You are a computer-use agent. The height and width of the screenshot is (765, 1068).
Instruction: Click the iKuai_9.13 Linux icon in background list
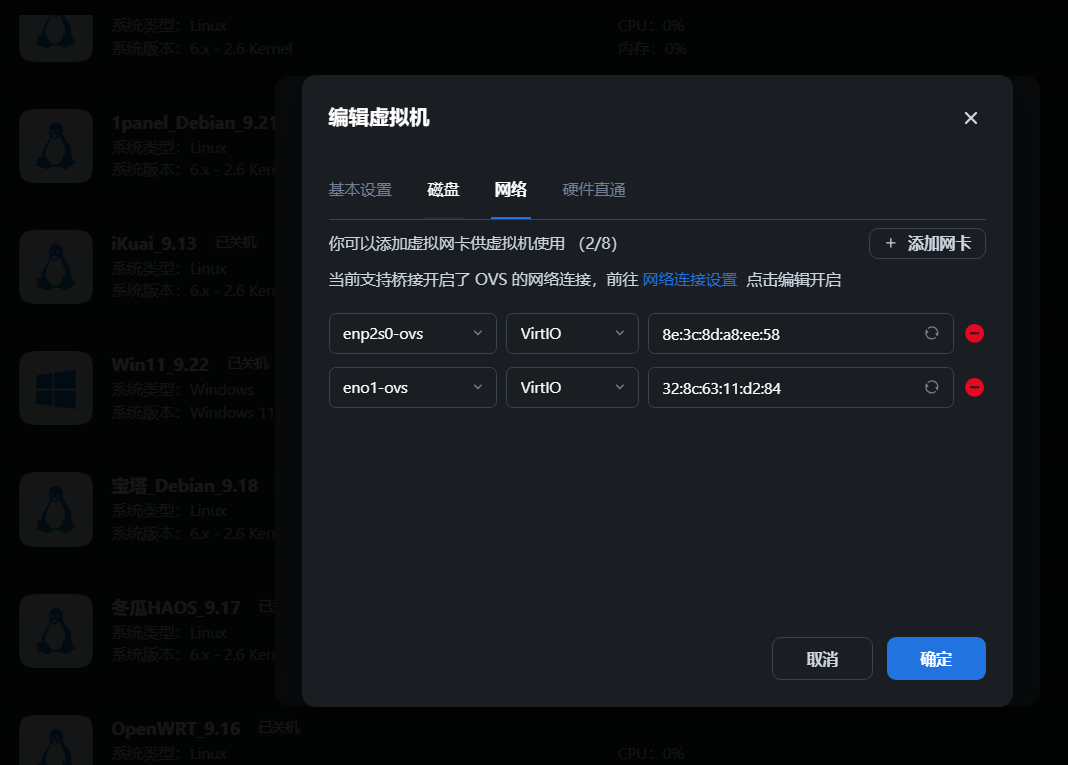[56, 267]
